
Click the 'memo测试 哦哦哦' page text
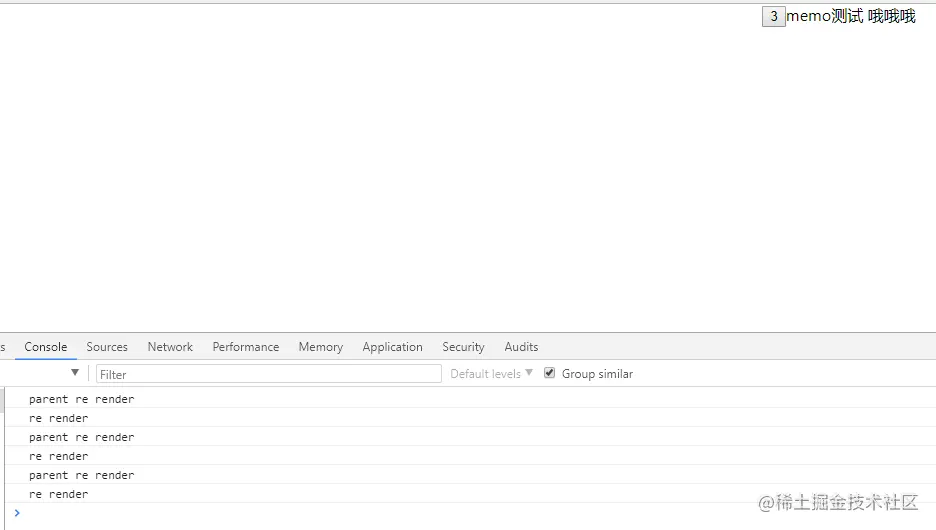(x=851, y=16)
